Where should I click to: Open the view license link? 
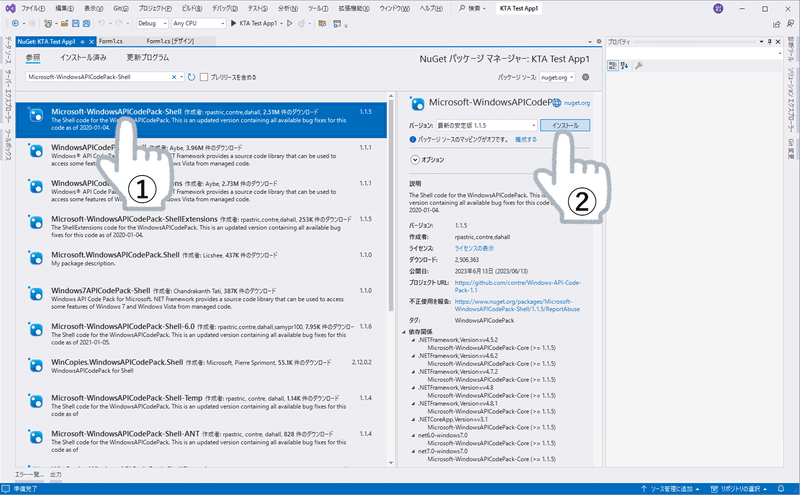pyautogui.click(x=474, y=249)
